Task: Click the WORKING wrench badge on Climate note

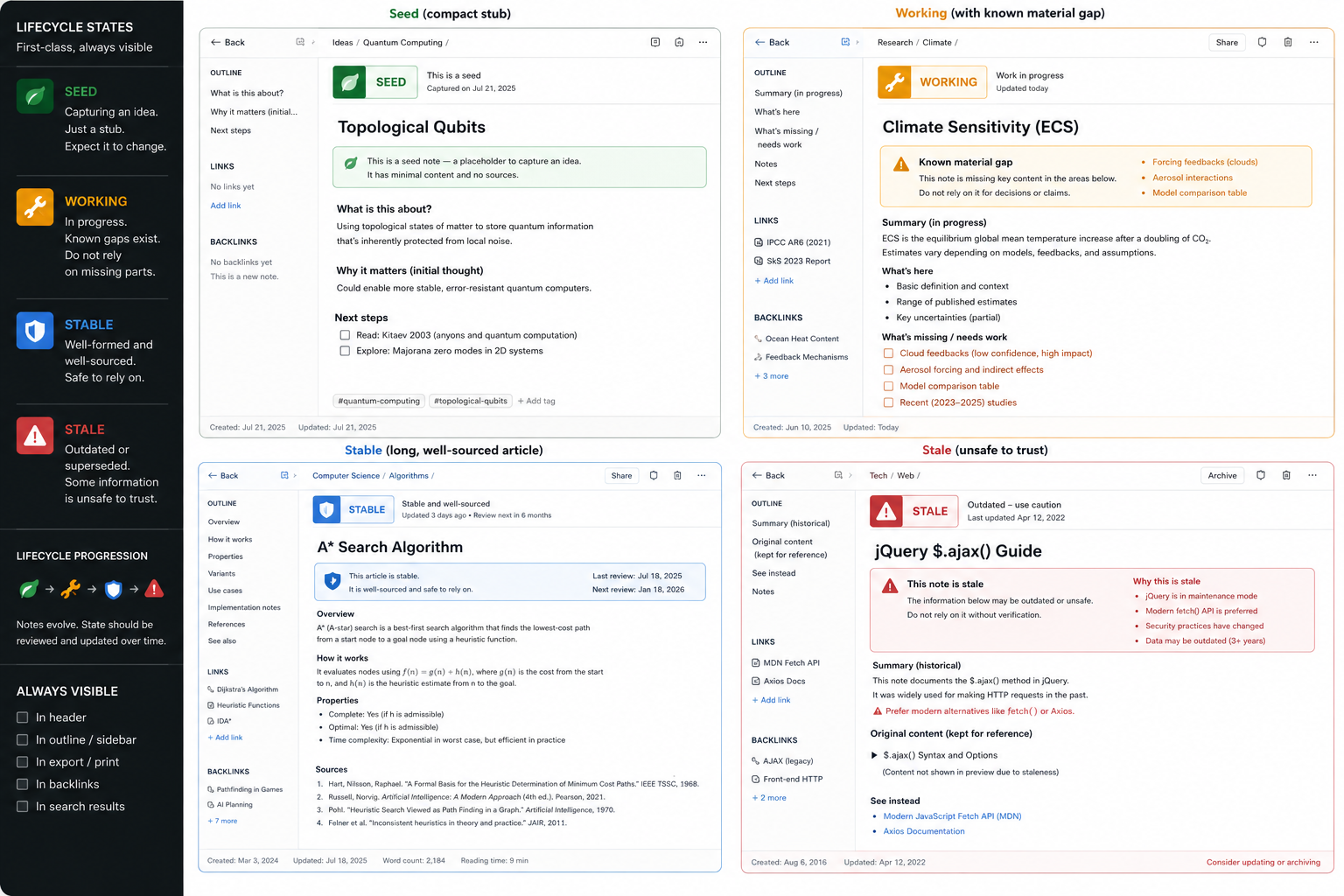Action: [932, 82]
